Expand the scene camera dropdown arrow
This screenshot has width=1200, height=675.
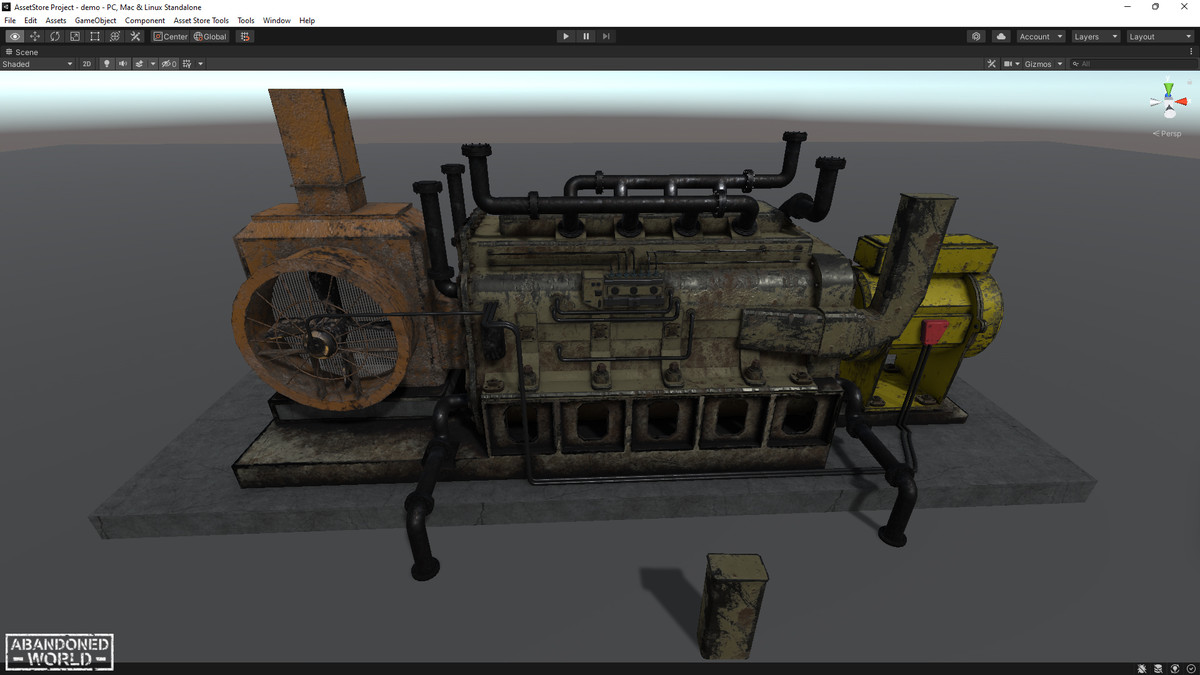[1018, 64]
